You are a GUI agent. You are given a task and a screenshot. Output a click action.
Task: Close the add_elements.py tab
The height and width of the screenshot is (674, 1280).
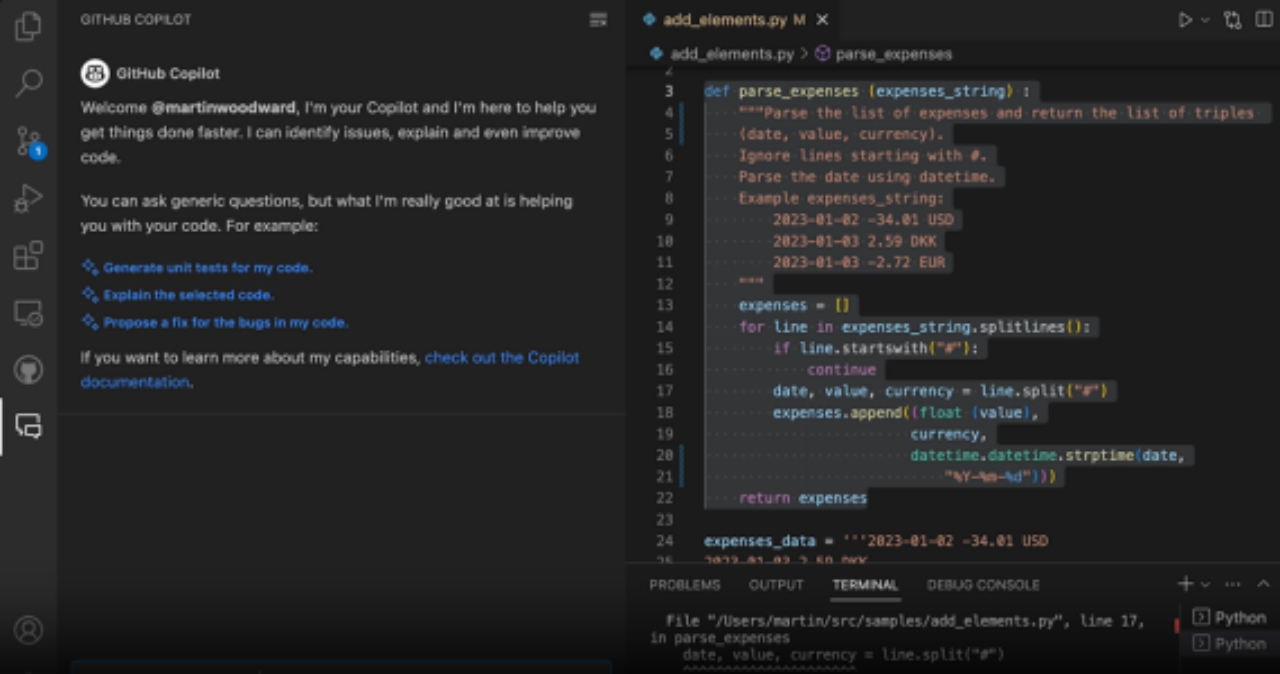[822, 20]
